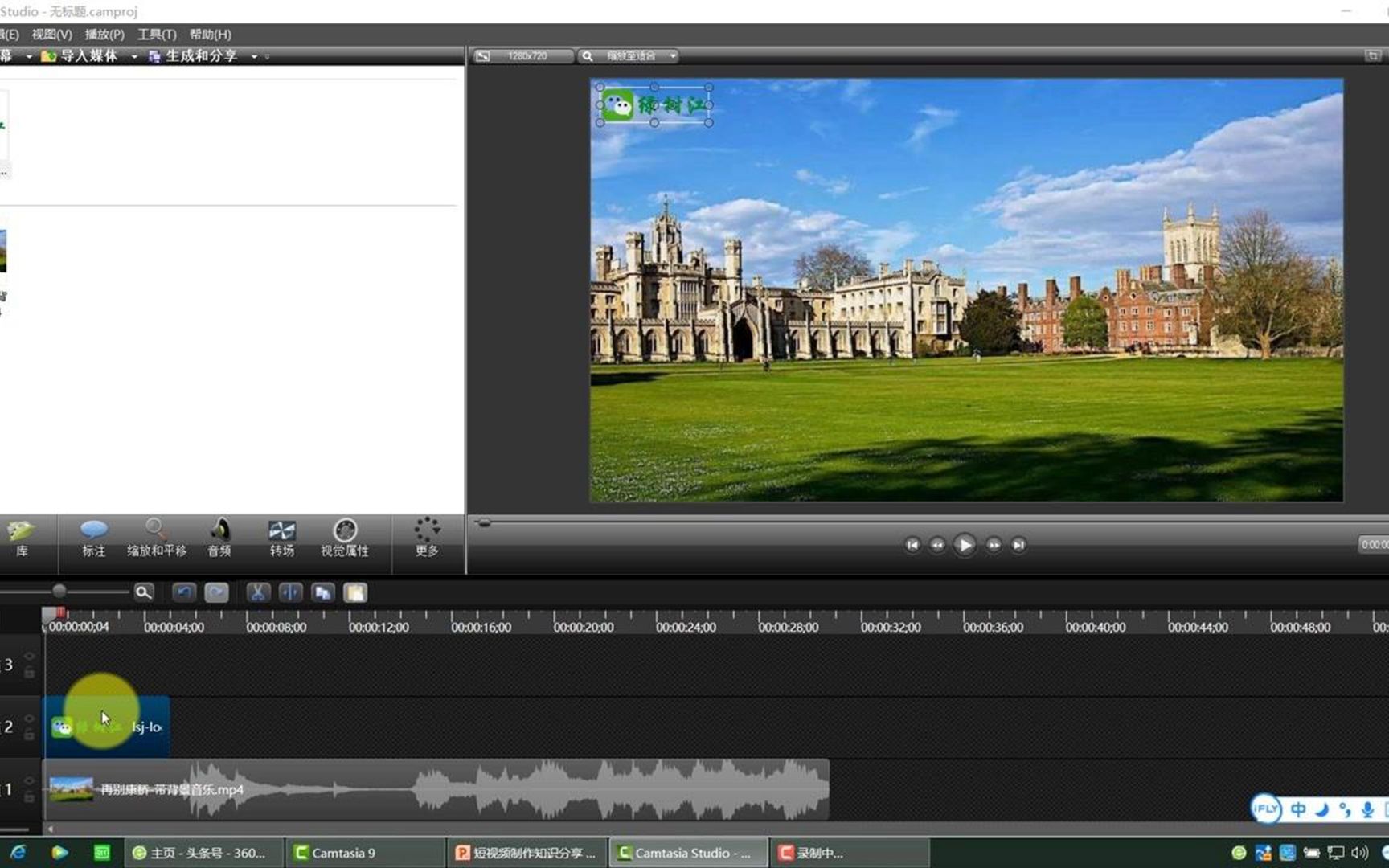
Task: Jump to previous clip in preview
Action: pos(912,545)
